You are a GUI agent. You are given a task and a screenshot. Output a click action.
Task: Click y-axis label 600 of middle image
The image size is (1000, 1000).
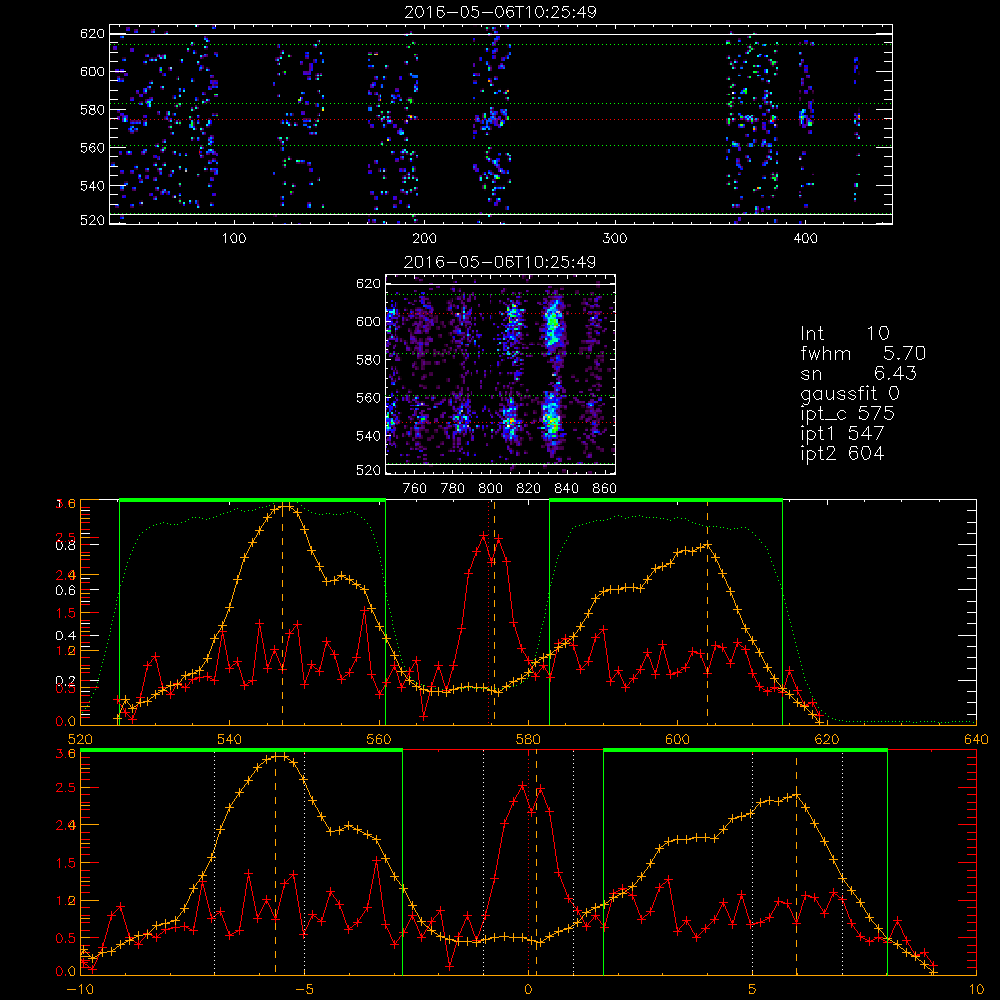(x=368, y=321)
